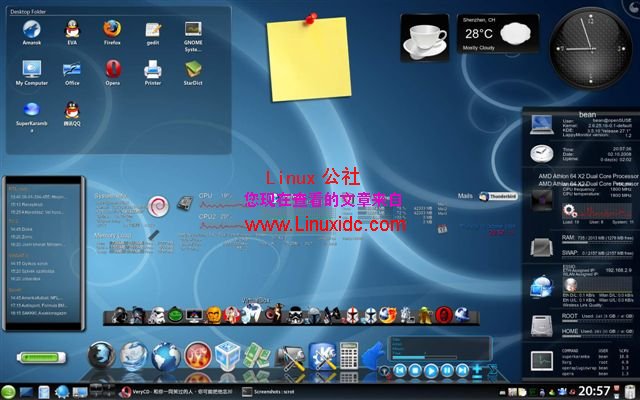Open the virtual desktop pager in the taskbar
The width and height of the screenshot is (640, 400).
(102, 391)
